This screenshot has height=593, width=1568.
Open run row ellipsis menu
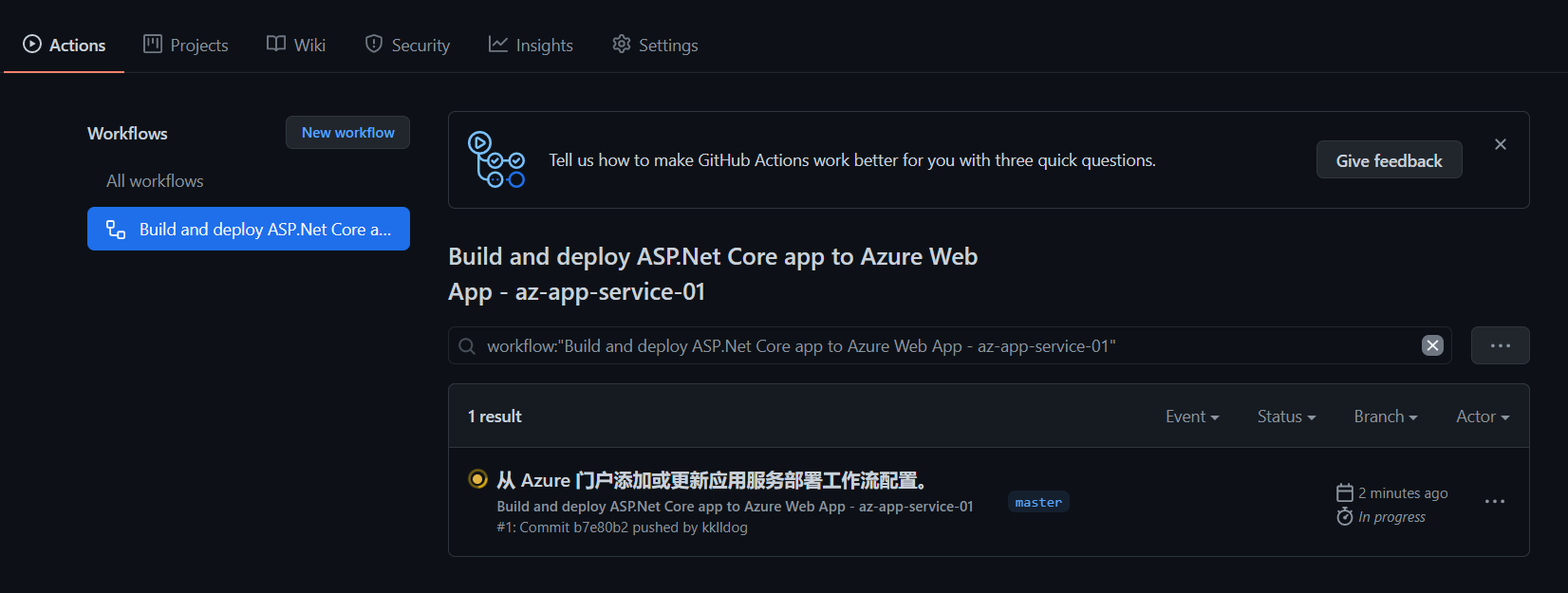1495,502
